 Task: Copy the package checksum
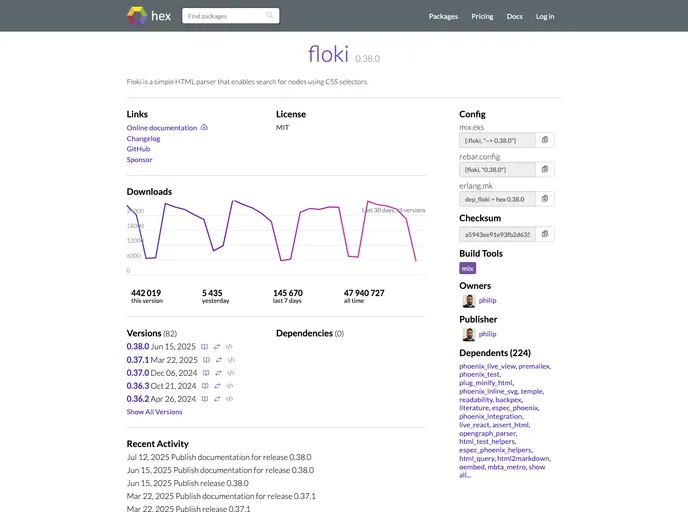(545, 234)
